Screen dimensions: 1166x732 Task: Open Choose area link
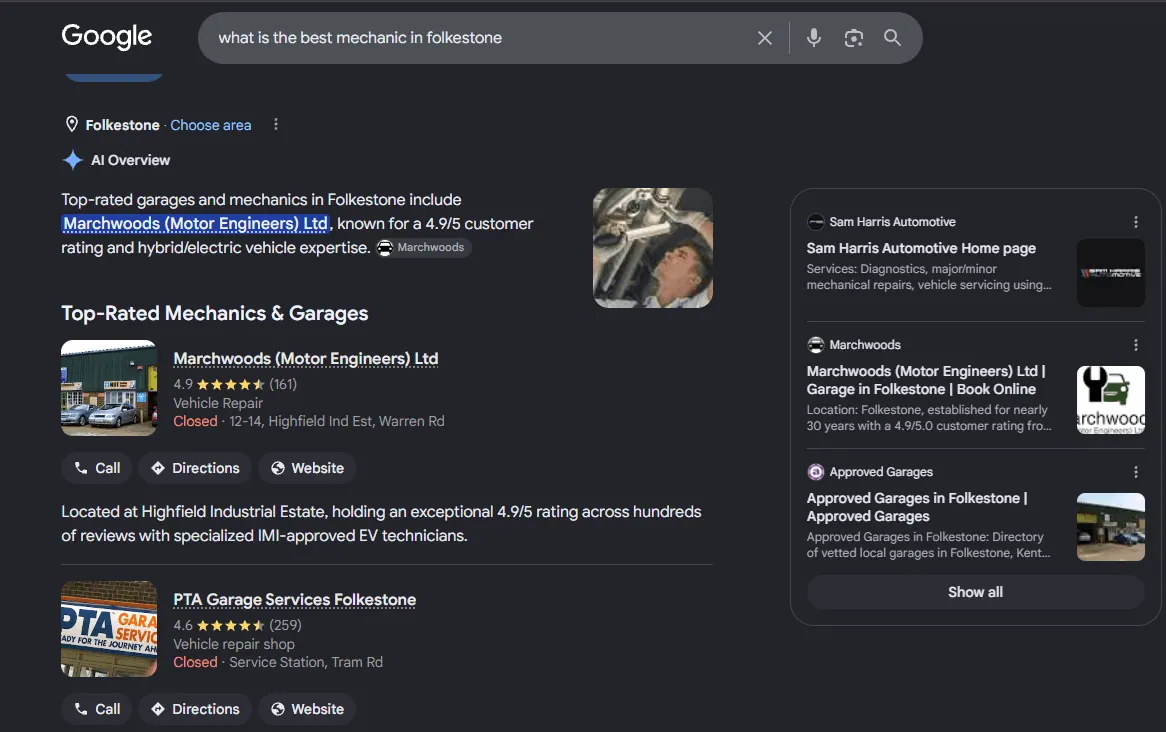(x=210, y=125)
